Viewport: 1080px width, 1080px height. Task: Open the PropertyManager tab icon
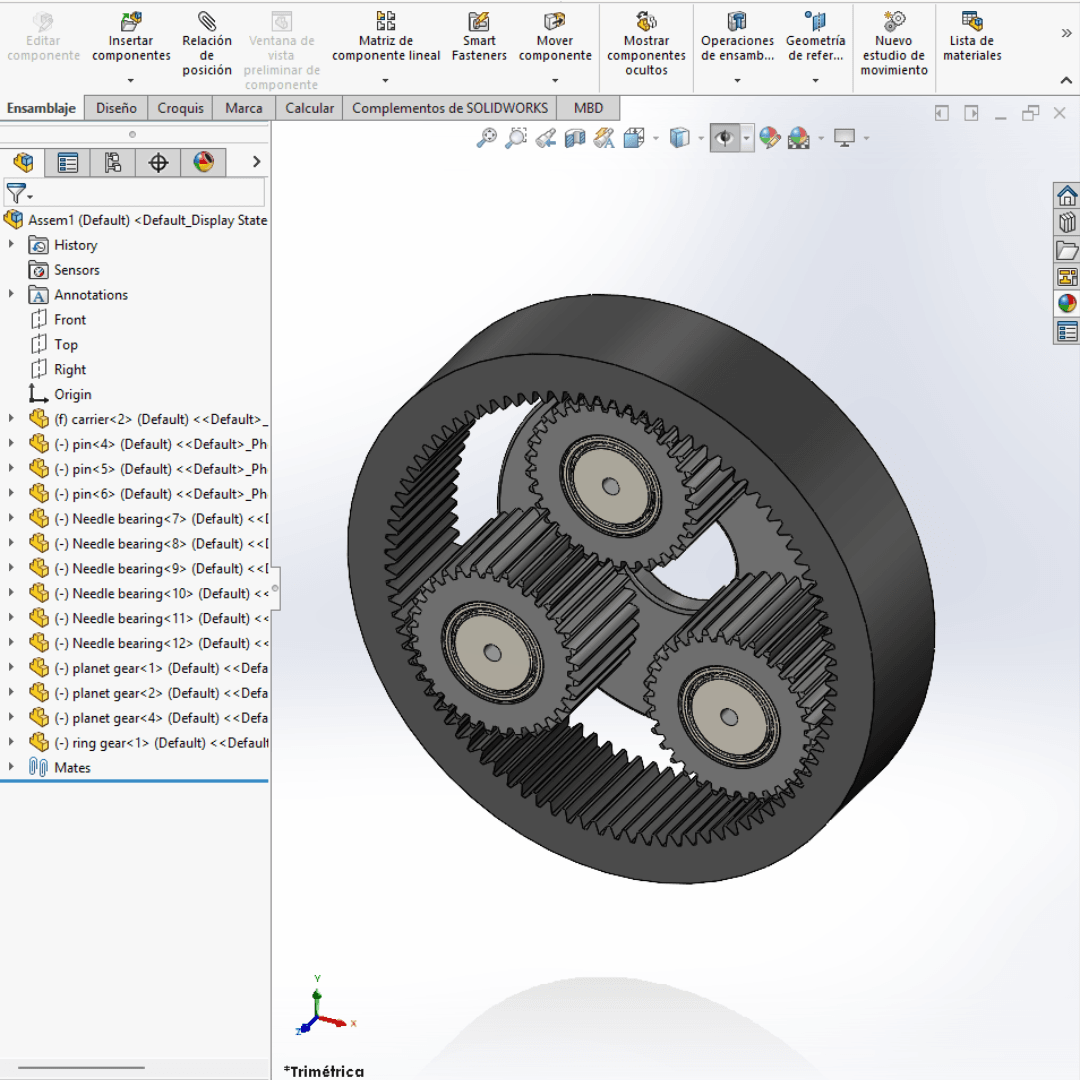click(68, 162)
